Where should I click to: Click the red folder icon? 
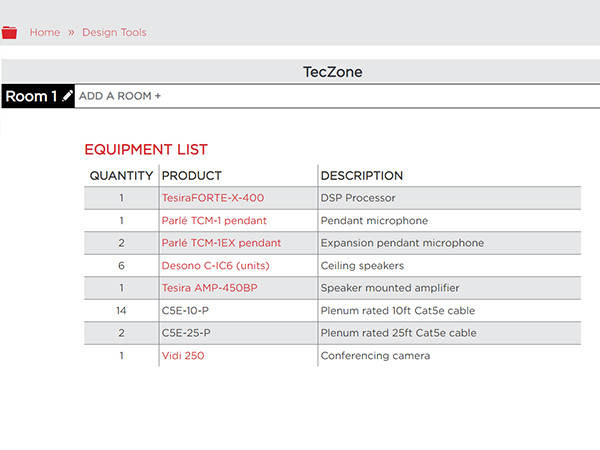click(x=9, y=33)
